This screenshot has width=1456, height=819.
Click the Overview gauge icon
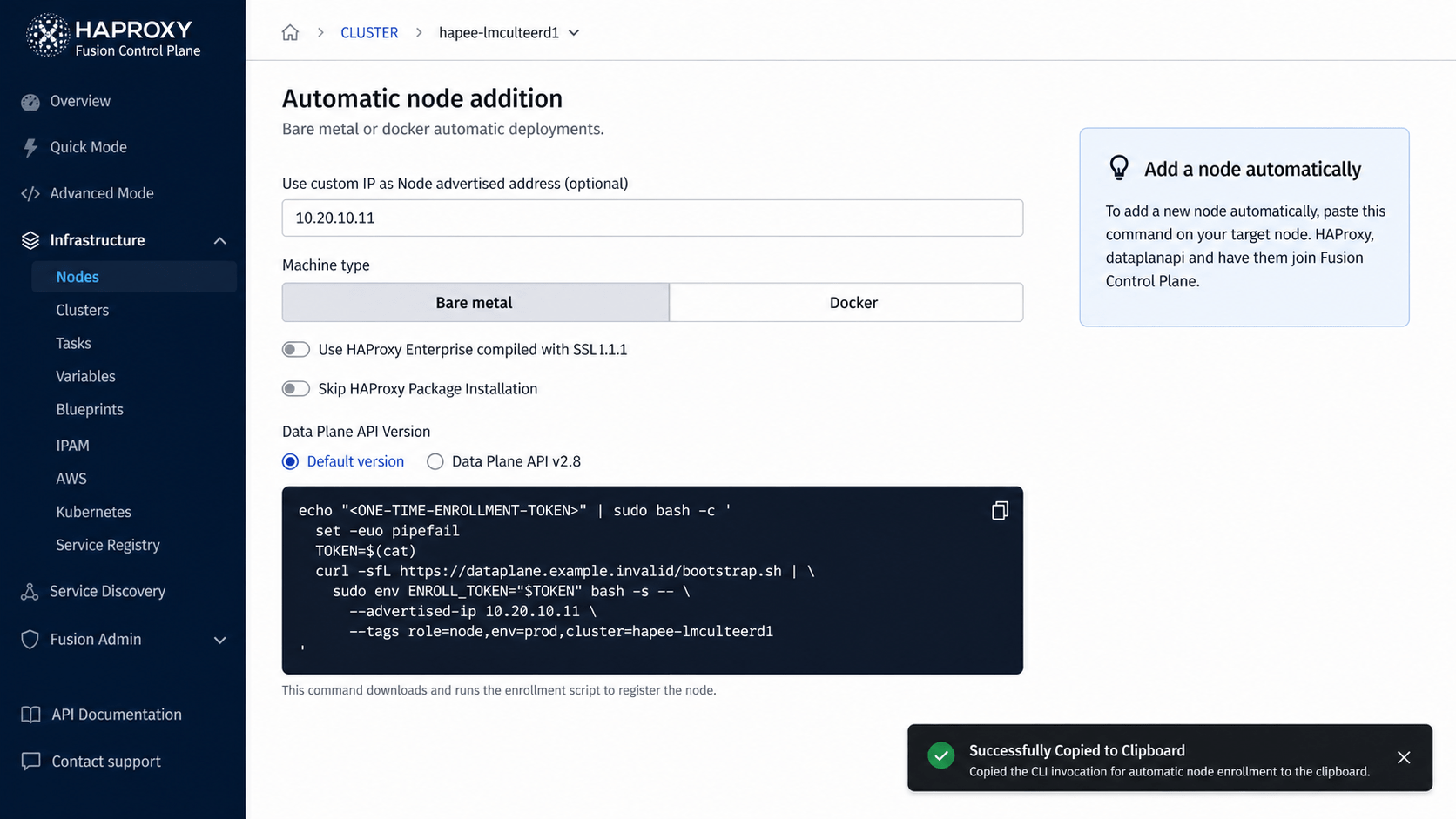click(x=30, y=102)
